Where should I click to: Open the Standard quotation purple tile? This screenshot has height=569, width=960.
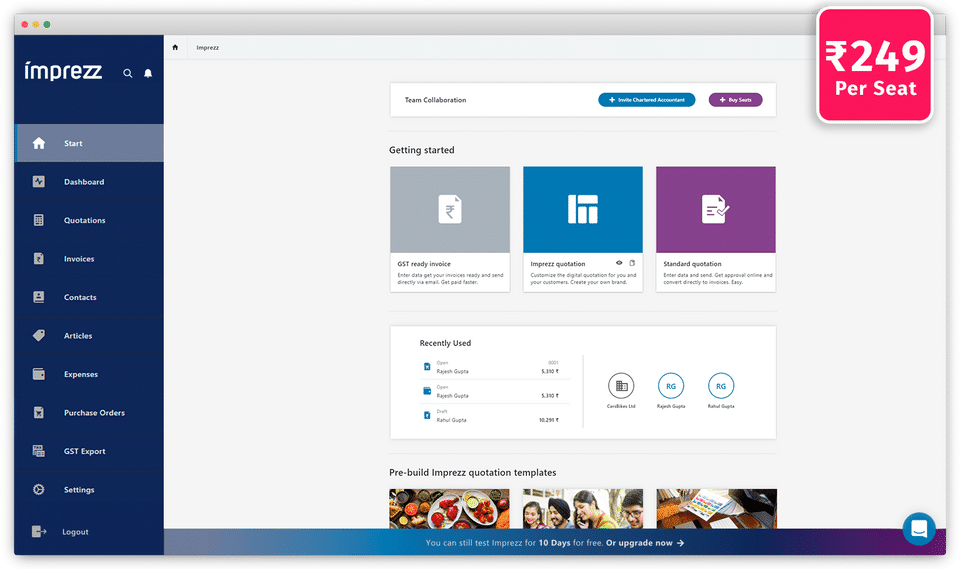(x=716, y=209)
